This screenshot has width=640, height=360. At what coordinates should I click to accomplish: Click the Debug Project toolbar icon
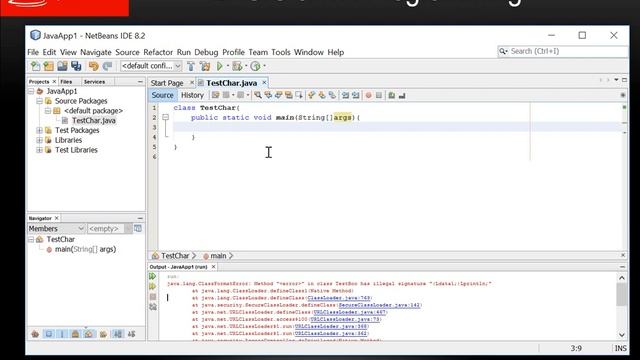click(x=237, y=66)
